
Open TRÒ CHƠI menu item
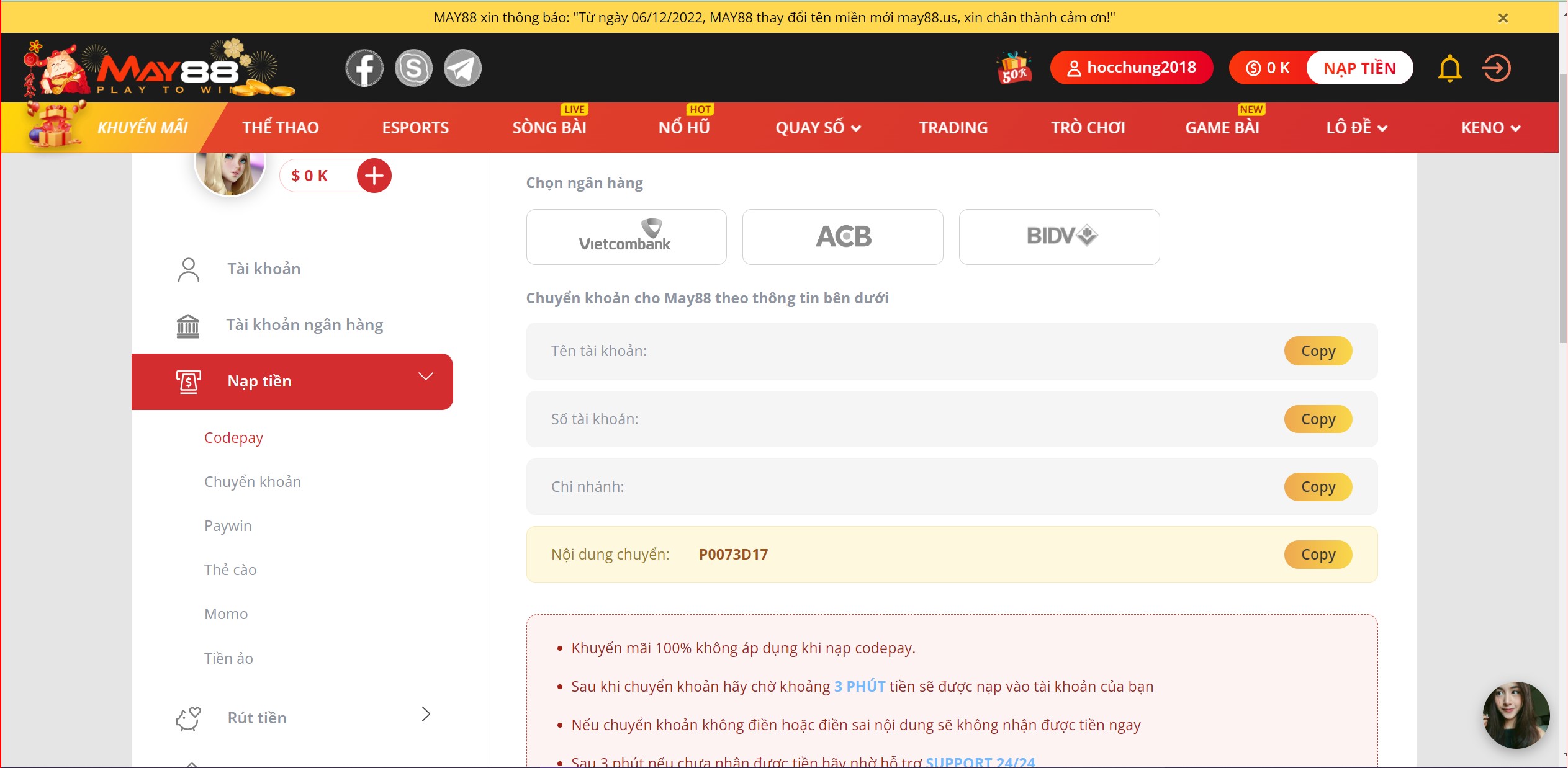pos(1088,128)
